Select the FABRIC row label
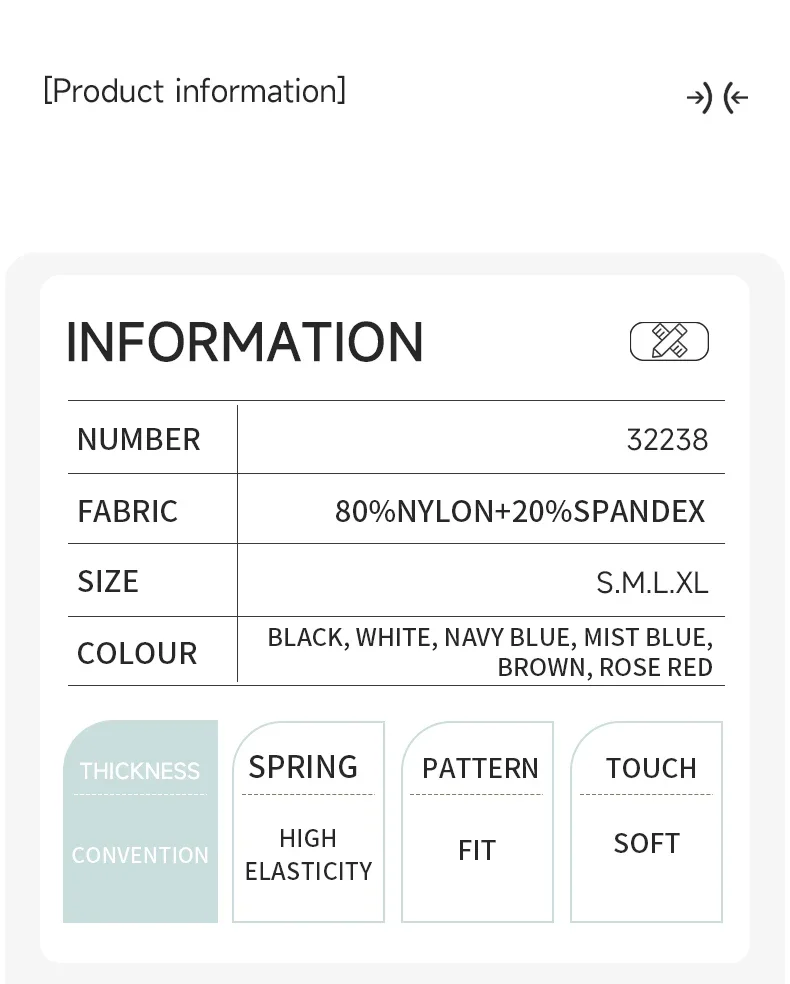The height and width of the screenshot is (984, 790). tap(127, 511)
